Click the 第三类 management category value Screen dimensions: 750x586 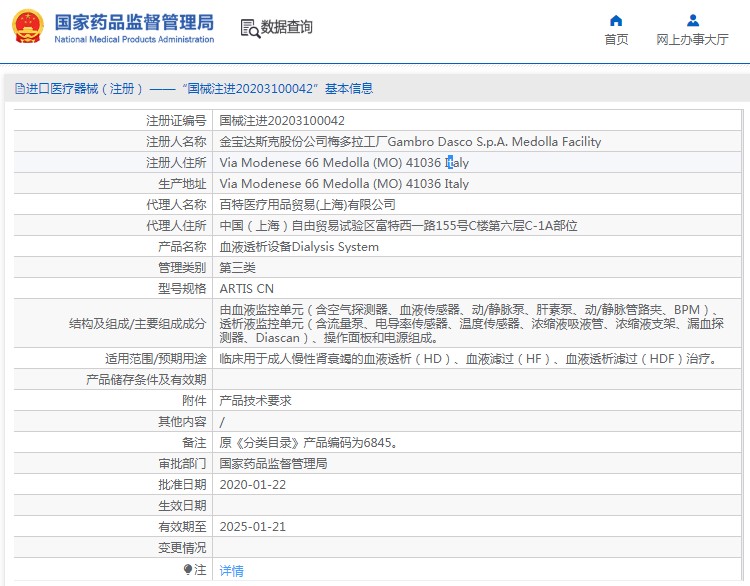238,268
